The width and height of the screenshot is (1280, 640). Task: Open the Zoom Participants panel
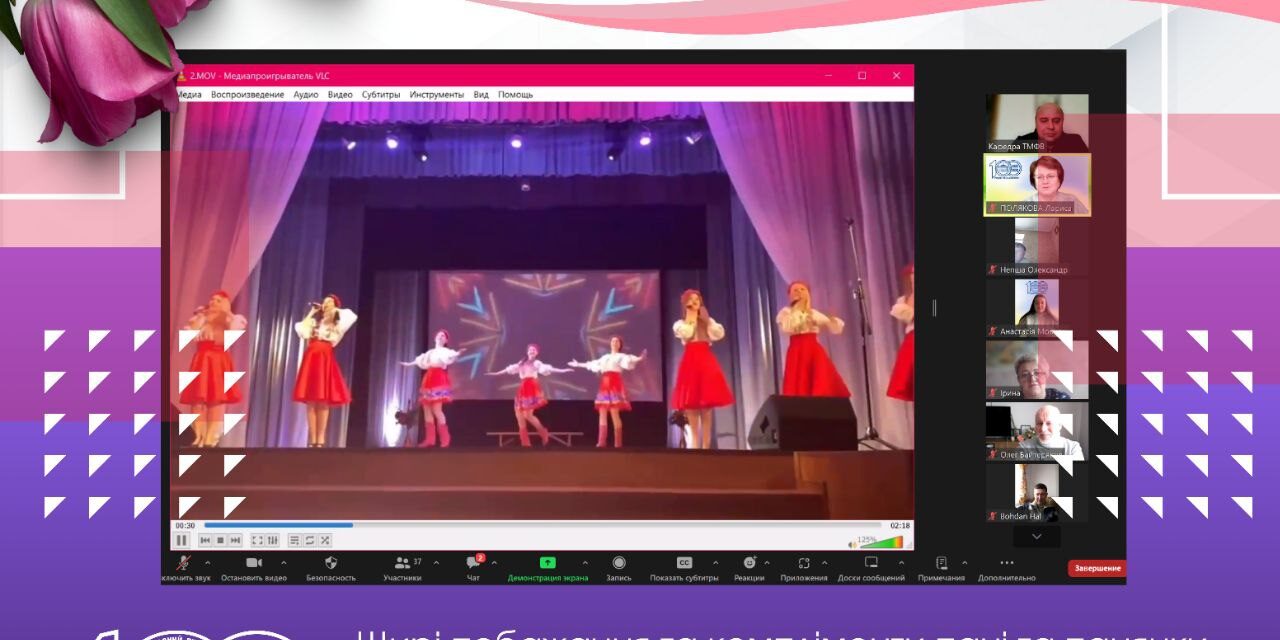click(x=402, y=563)
